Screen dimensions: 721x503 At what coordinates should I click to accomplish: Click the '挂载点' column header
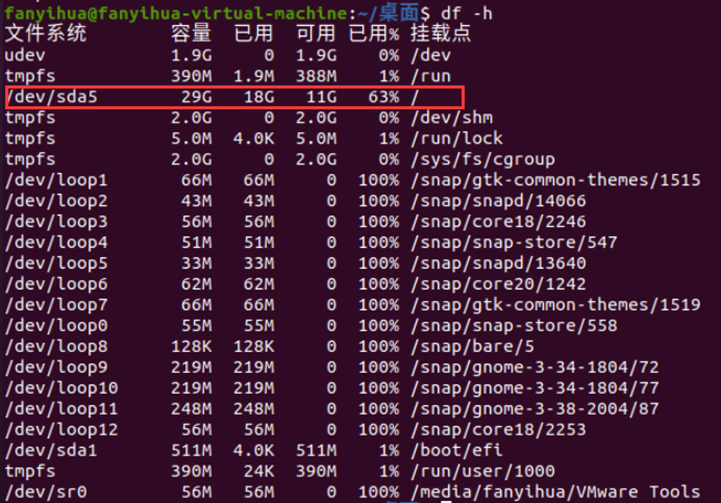441,34
